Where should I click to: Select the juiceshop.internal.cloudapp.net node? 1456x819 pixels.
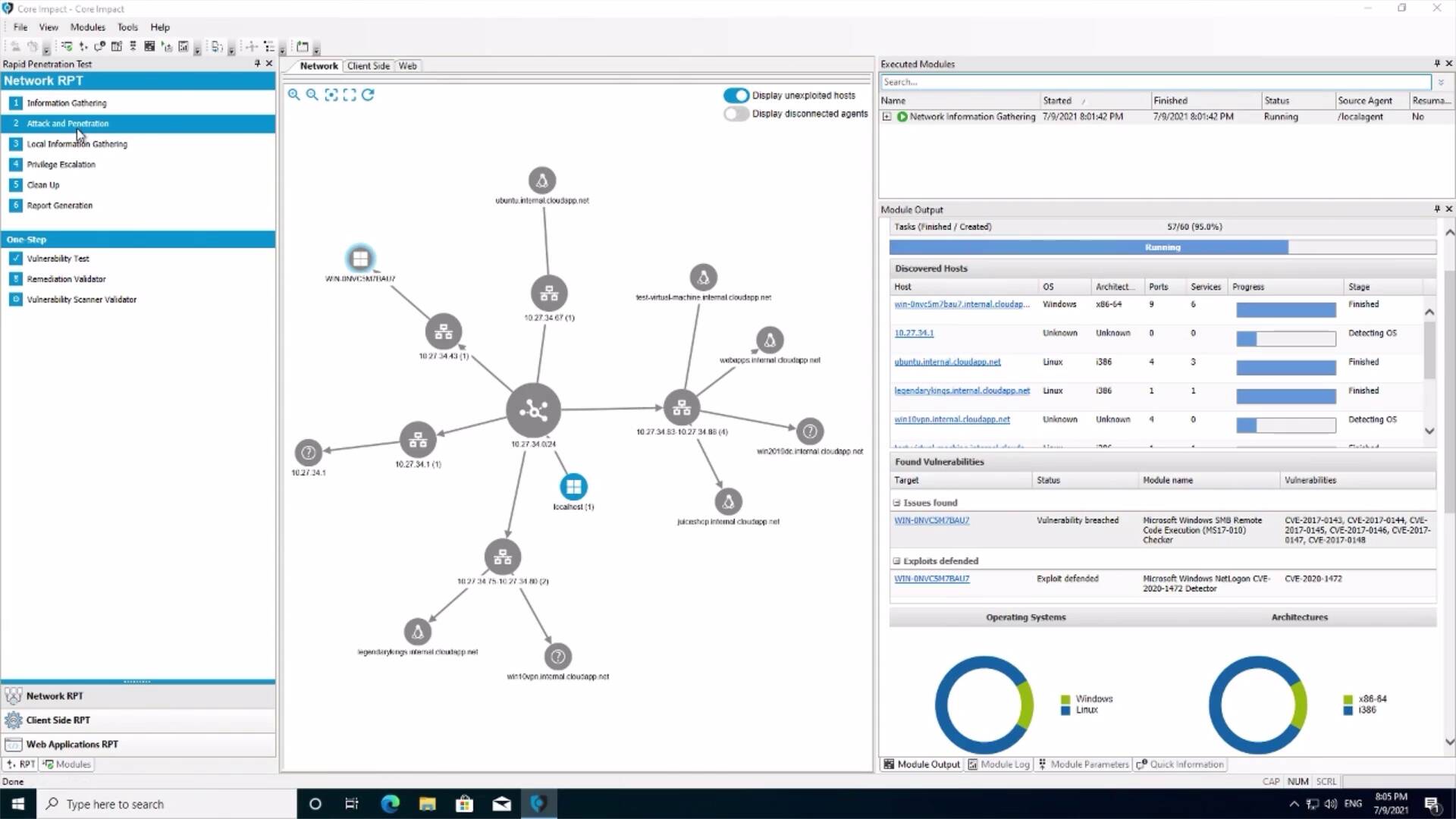[x=728, y=501]
